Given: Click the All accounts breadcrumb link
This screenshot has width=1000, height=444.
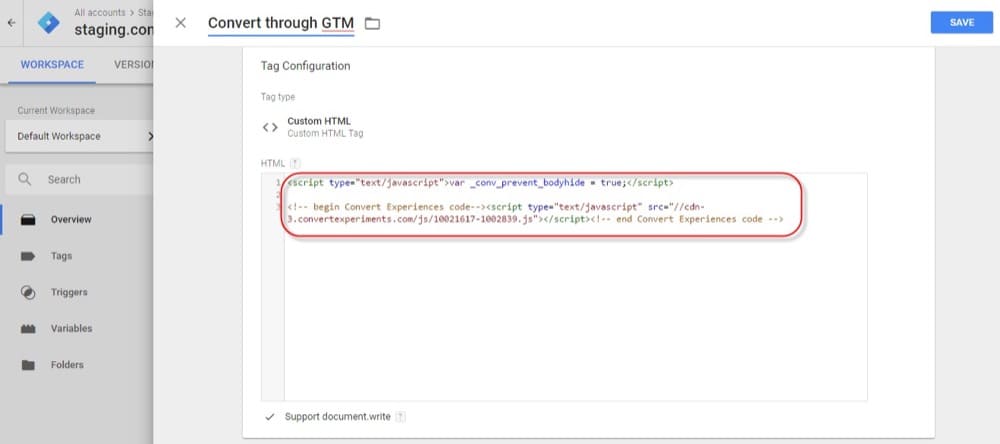Looking at the screenshot, I should pos(100,12).
